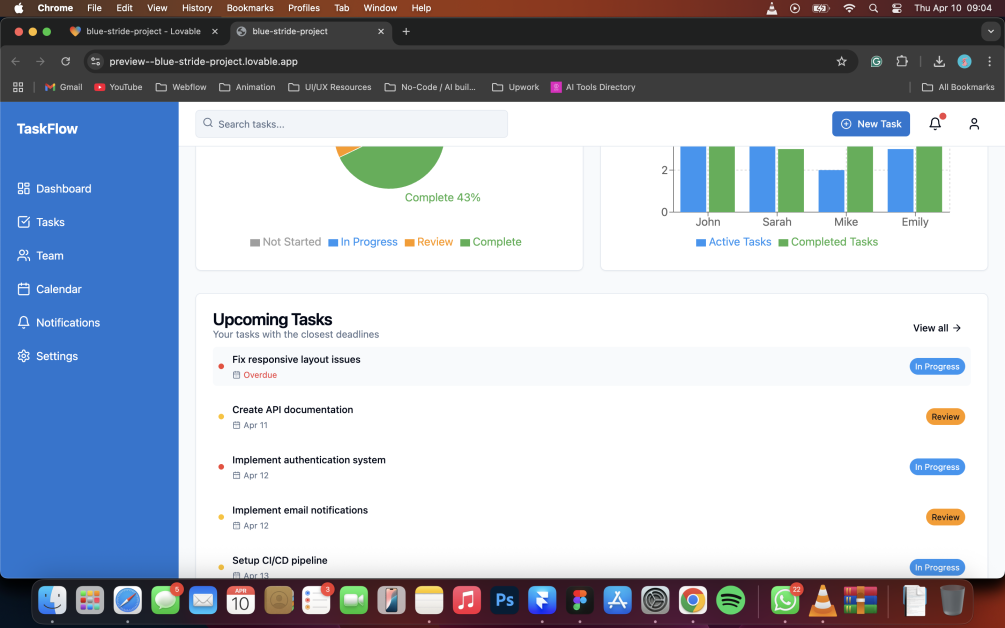Click the Dashboard sidebar icon

click(24, 189)
